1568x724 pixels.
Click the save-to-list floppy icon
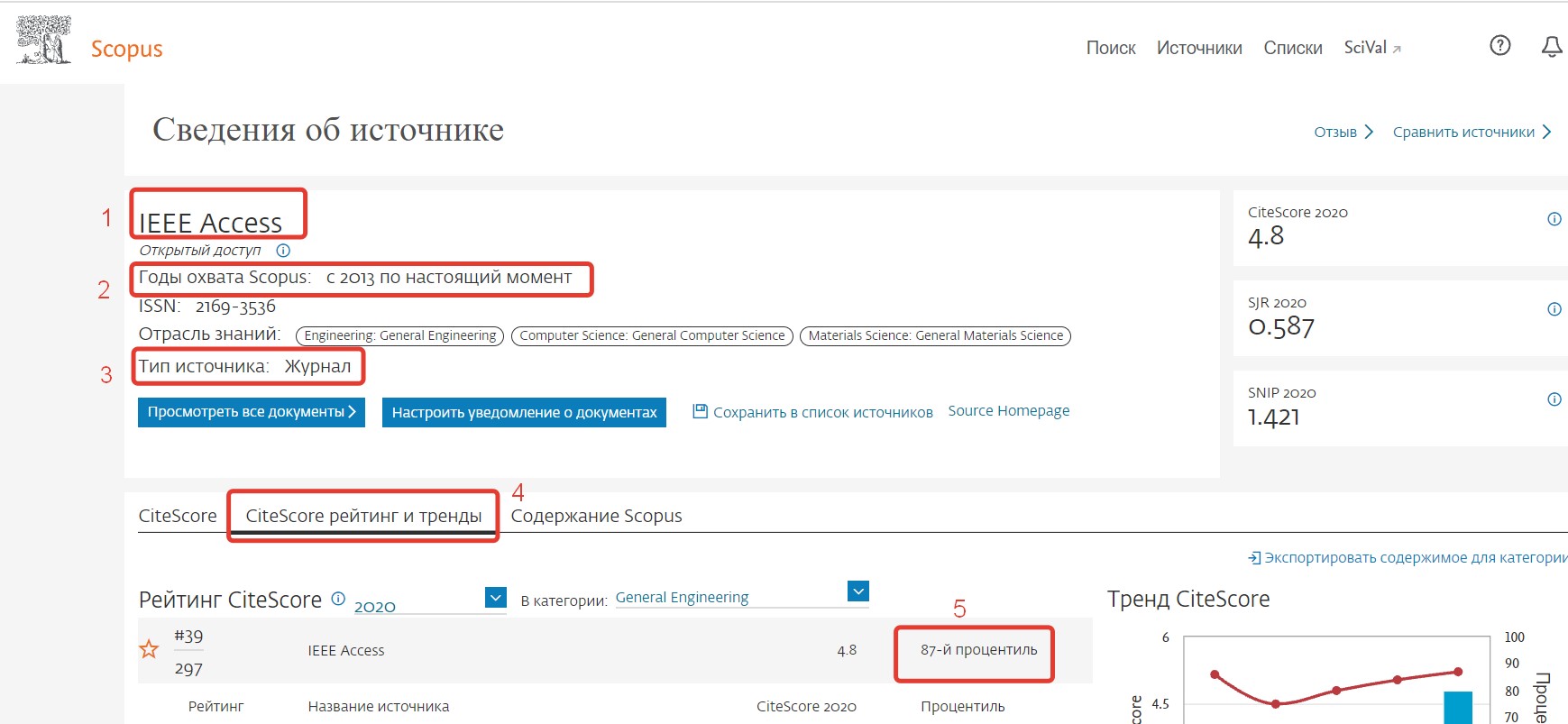(700, 411)
